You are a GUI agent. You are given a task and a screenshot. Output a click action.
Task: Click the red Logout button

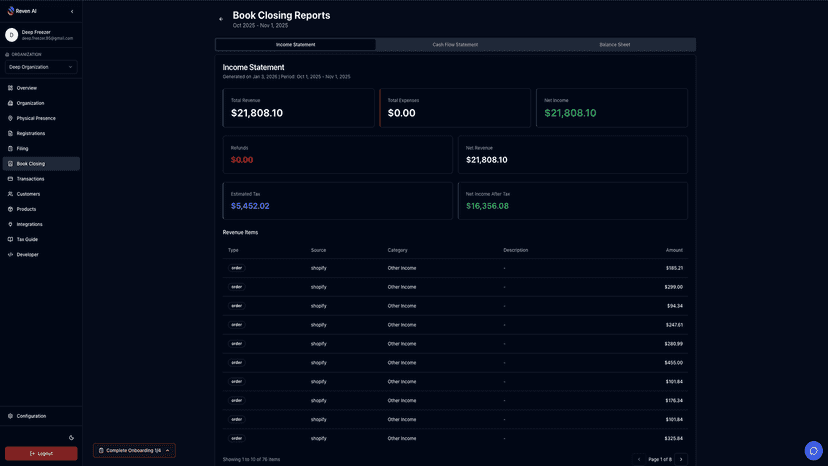[x=41, y=453]
